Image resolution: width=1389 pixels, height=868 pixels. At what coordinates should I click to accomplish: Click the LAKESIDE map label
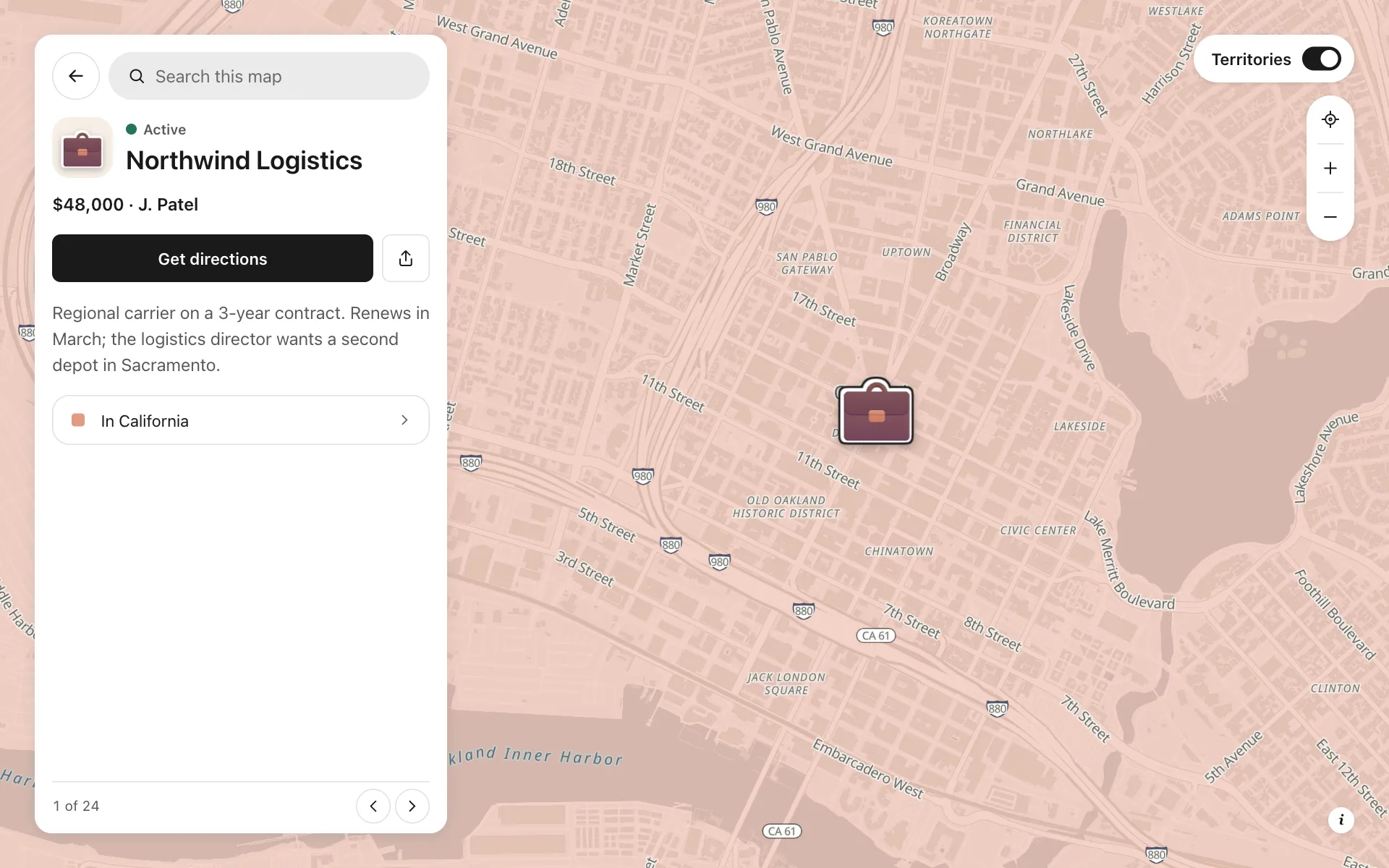pyautogui.click(x=1080, y=427)
